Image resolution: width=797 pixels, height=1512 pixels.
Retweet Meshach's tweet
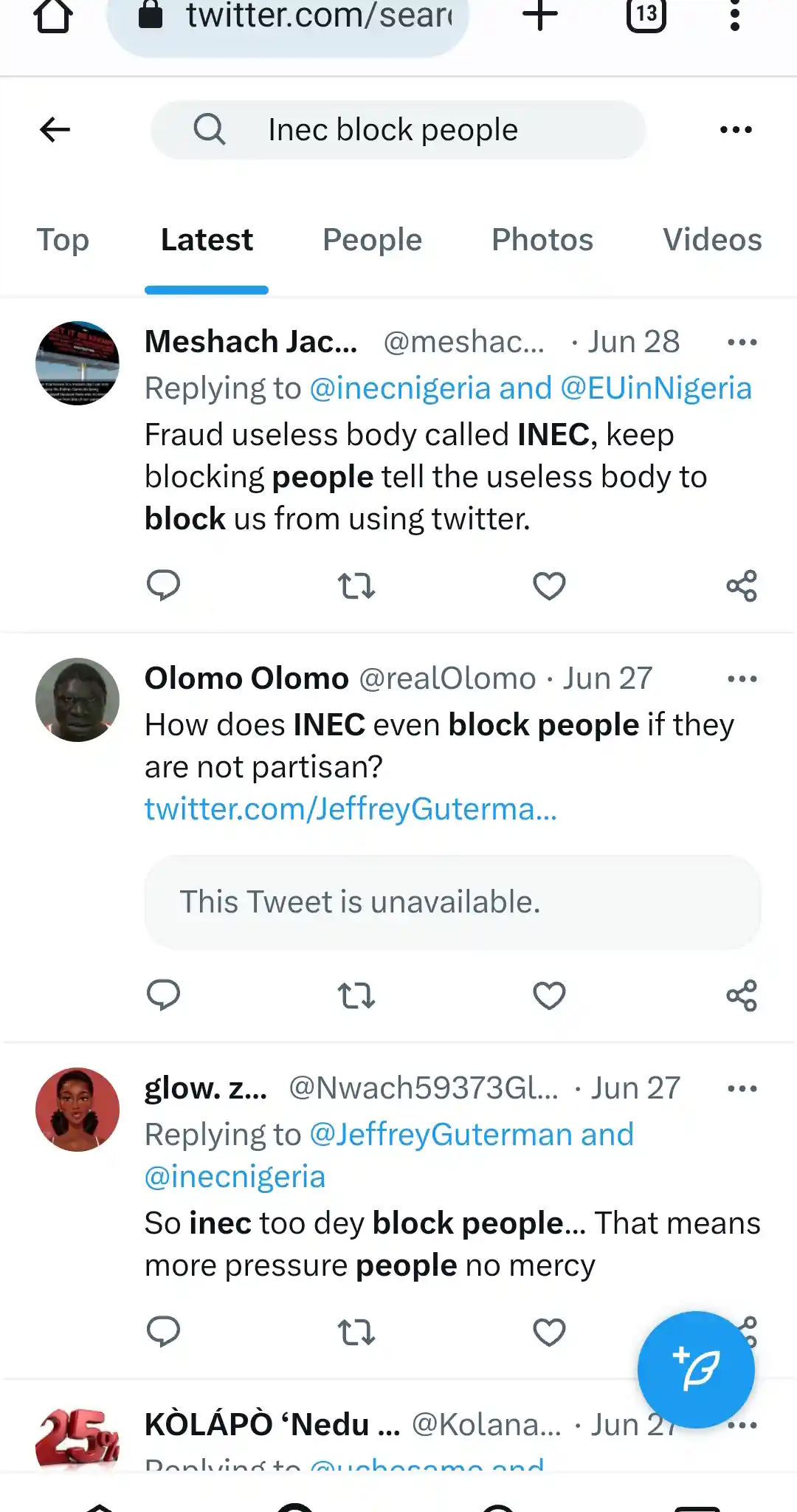click(356, 585)
